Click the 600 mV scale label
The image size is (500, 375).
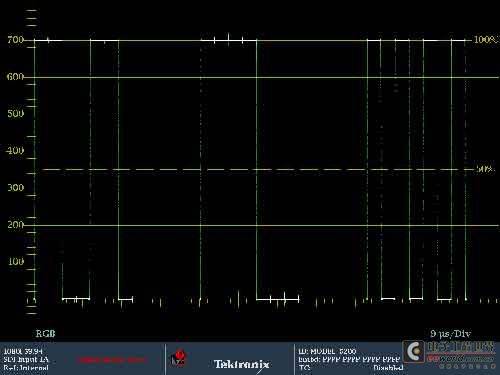[15, 77]
